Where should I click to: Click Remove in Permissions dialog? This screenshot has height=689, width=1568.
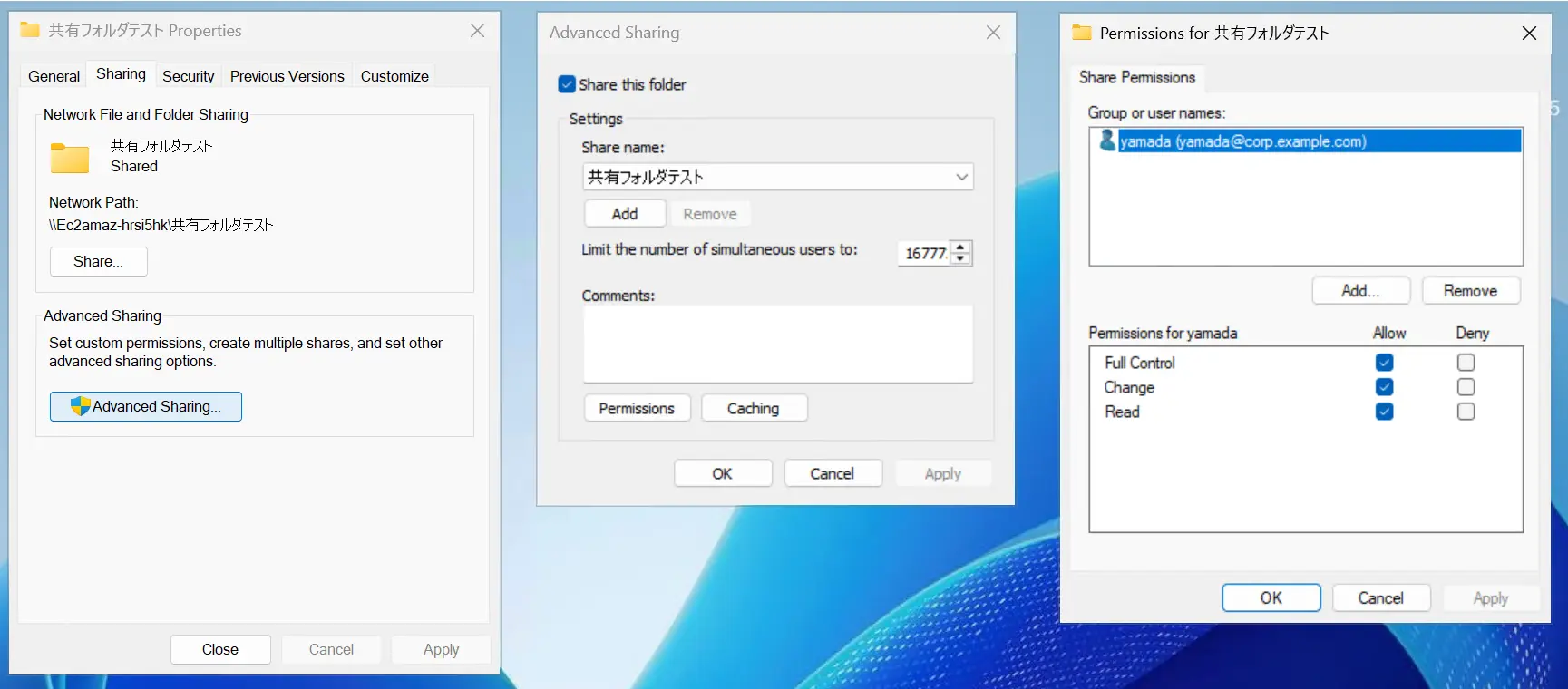(x=1471, y=291)
